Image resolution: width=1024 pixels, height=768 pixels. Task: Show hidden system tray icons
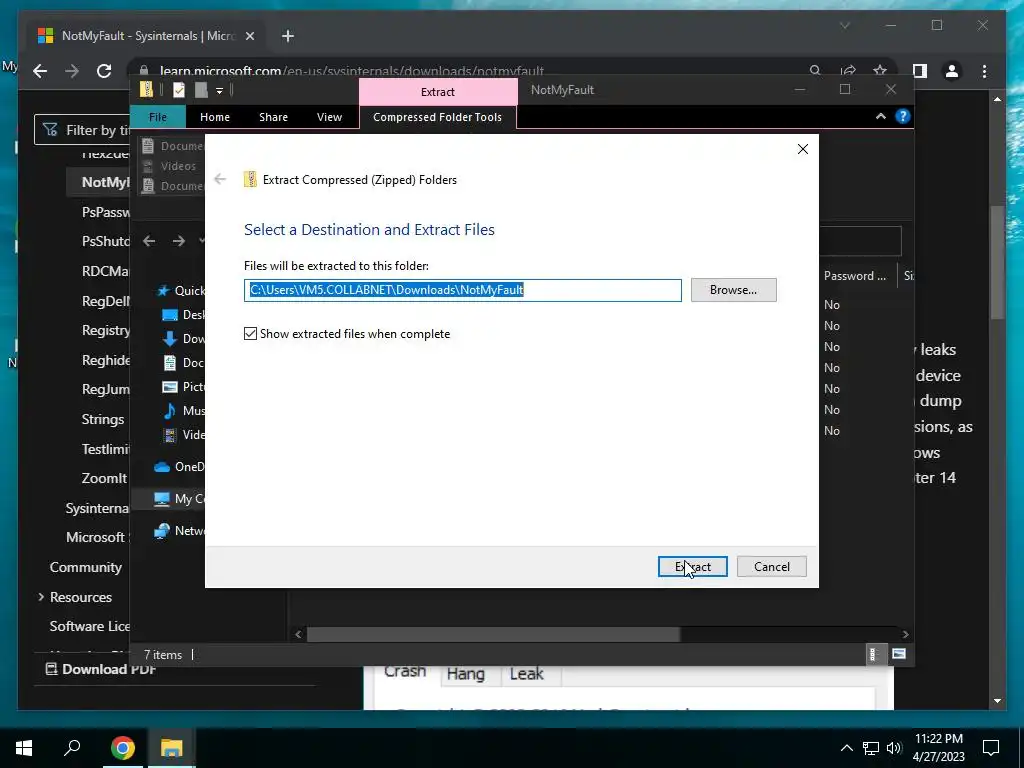846,748
